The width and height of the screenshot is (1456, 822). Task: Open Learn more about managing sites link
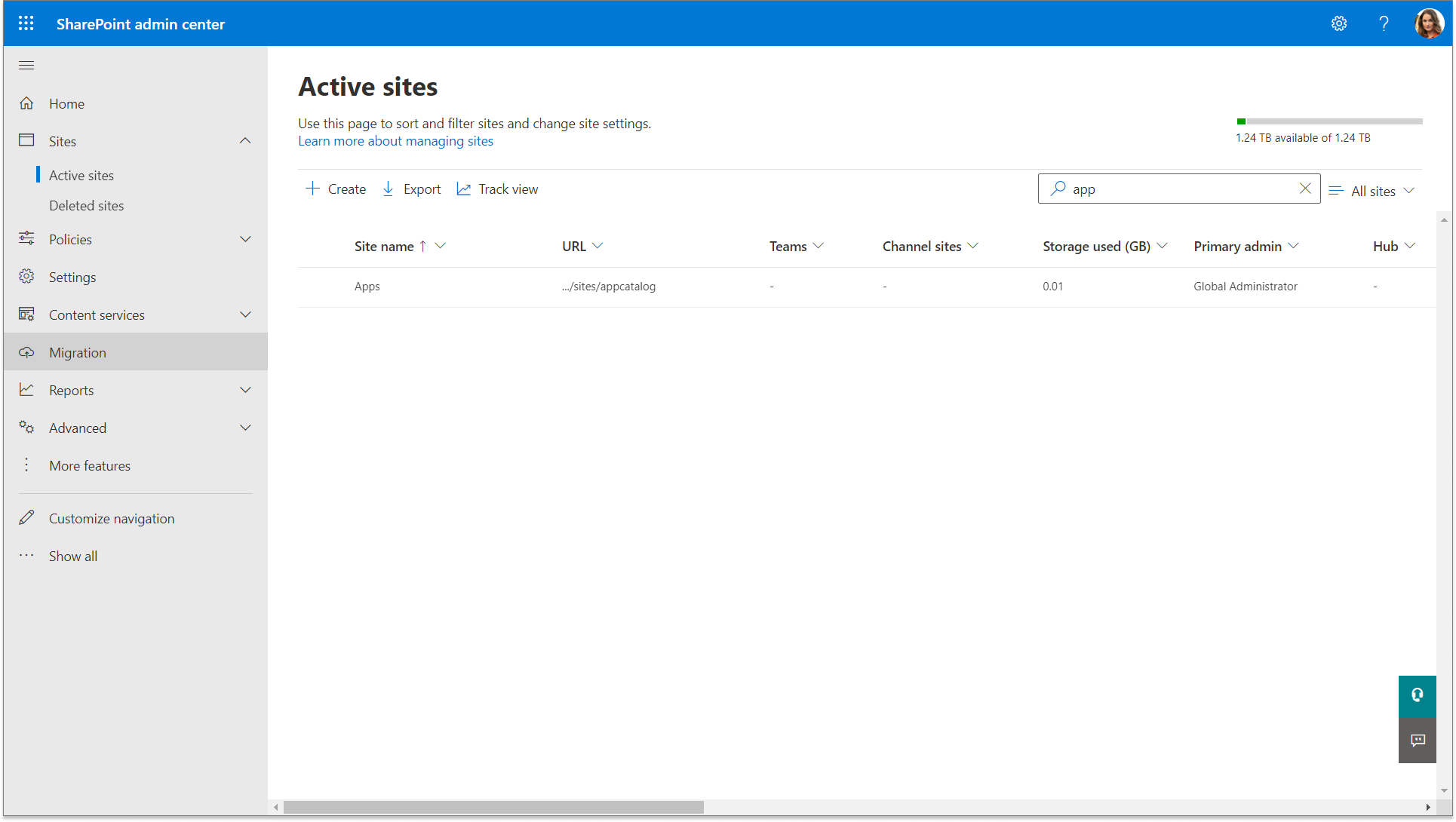click(x=395, y=141)
